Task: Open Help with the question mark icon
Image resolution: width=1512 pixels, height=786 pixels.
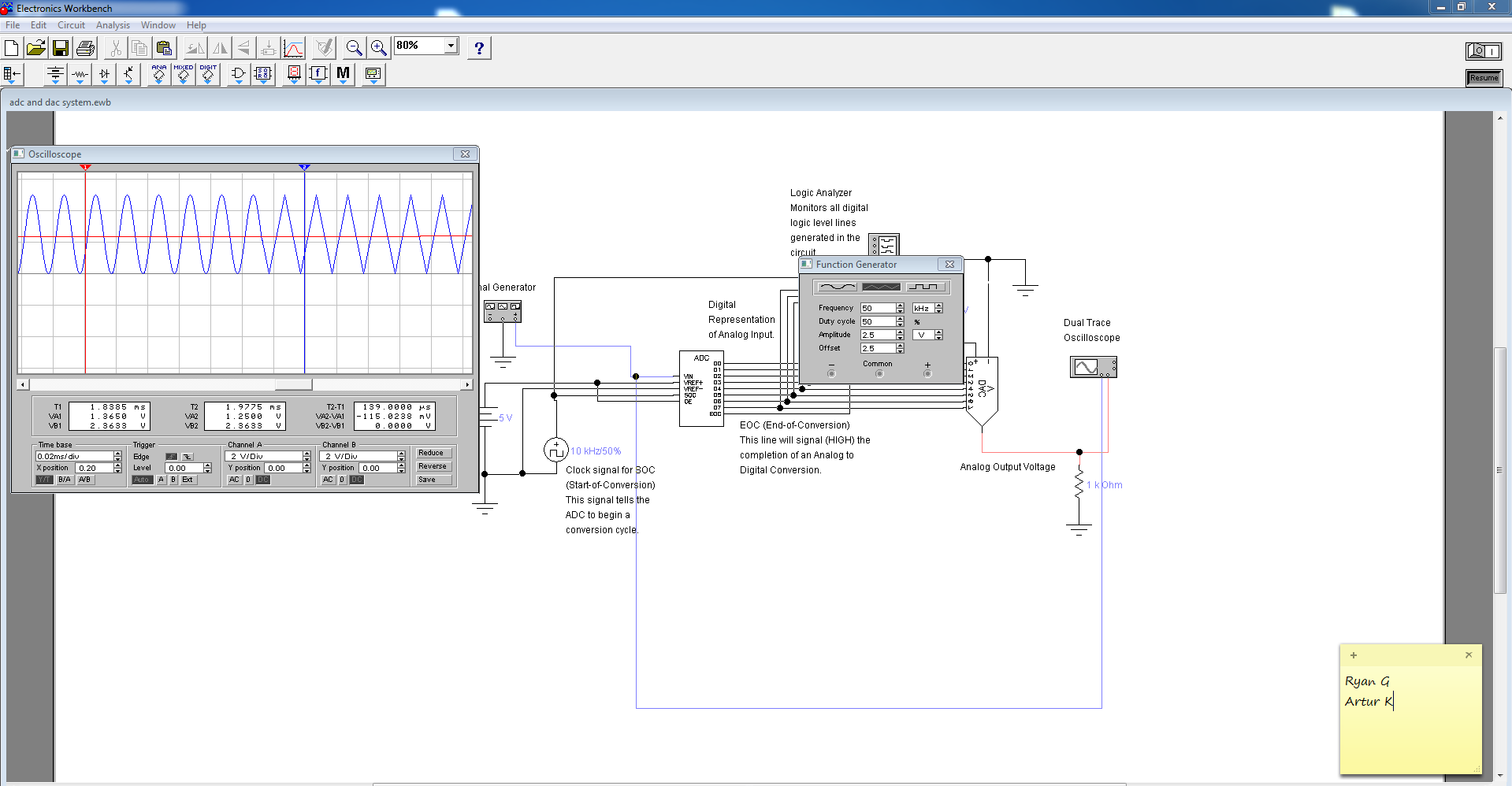Action: [x=479, y=48]
